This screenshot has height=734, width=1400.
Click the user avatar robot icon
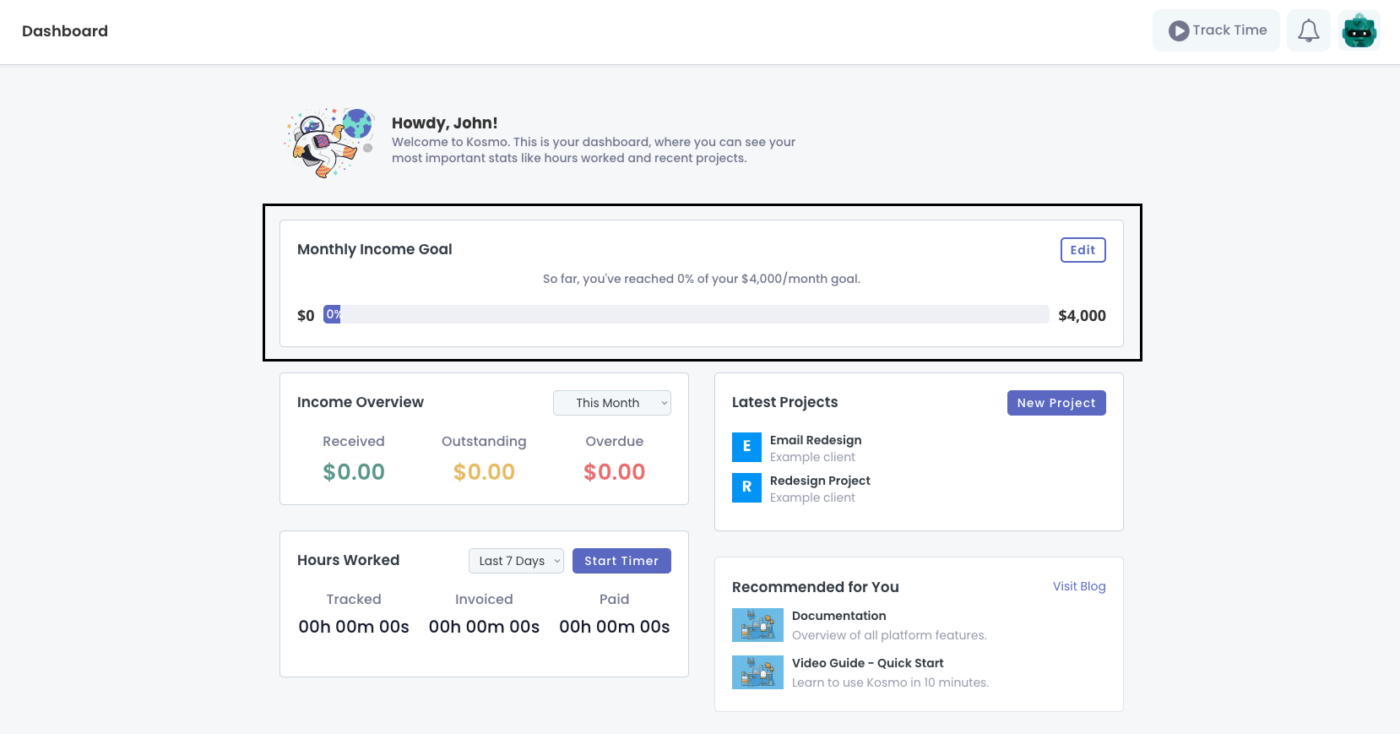pos(1359,31)
